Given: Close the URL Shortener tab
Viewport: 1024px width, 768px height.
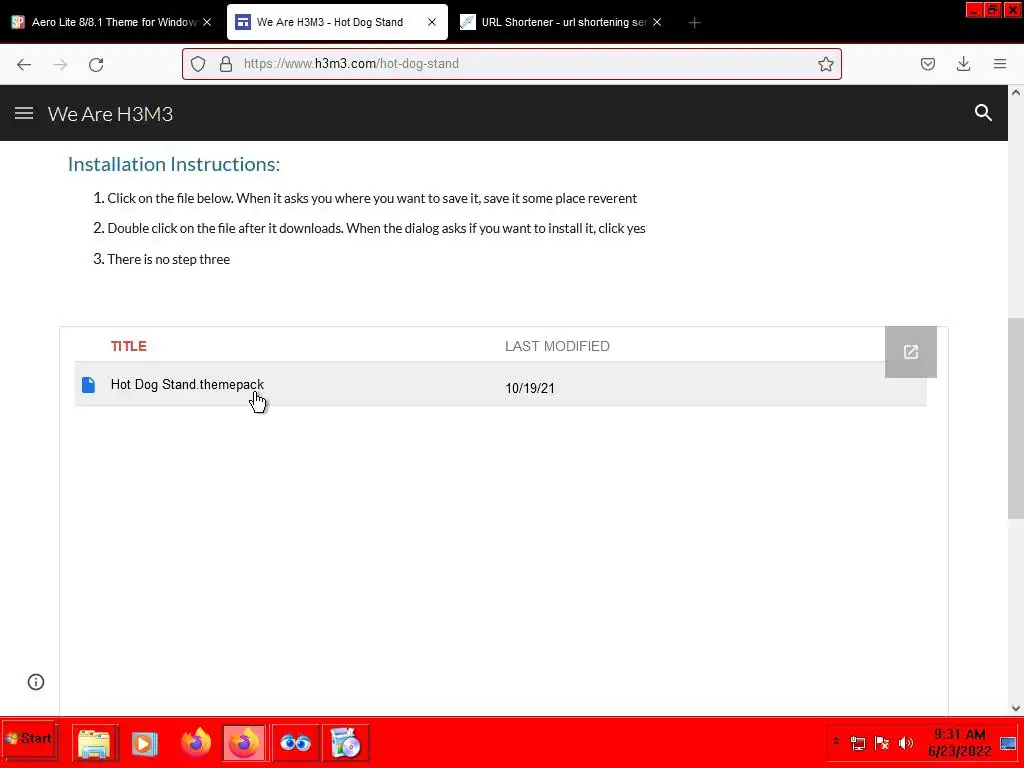Looking at the screenshot, I should pyautogui.click(x=657, y=22).
